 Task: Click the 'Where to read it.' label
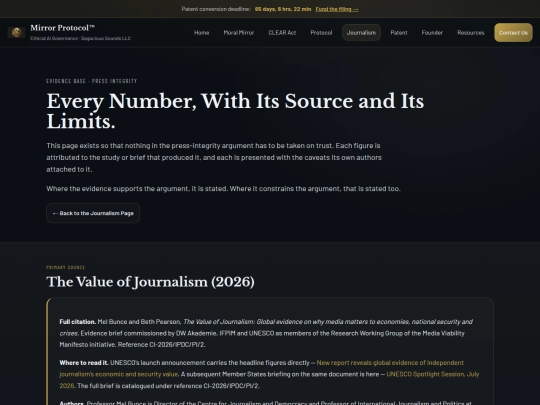point(84,363)
